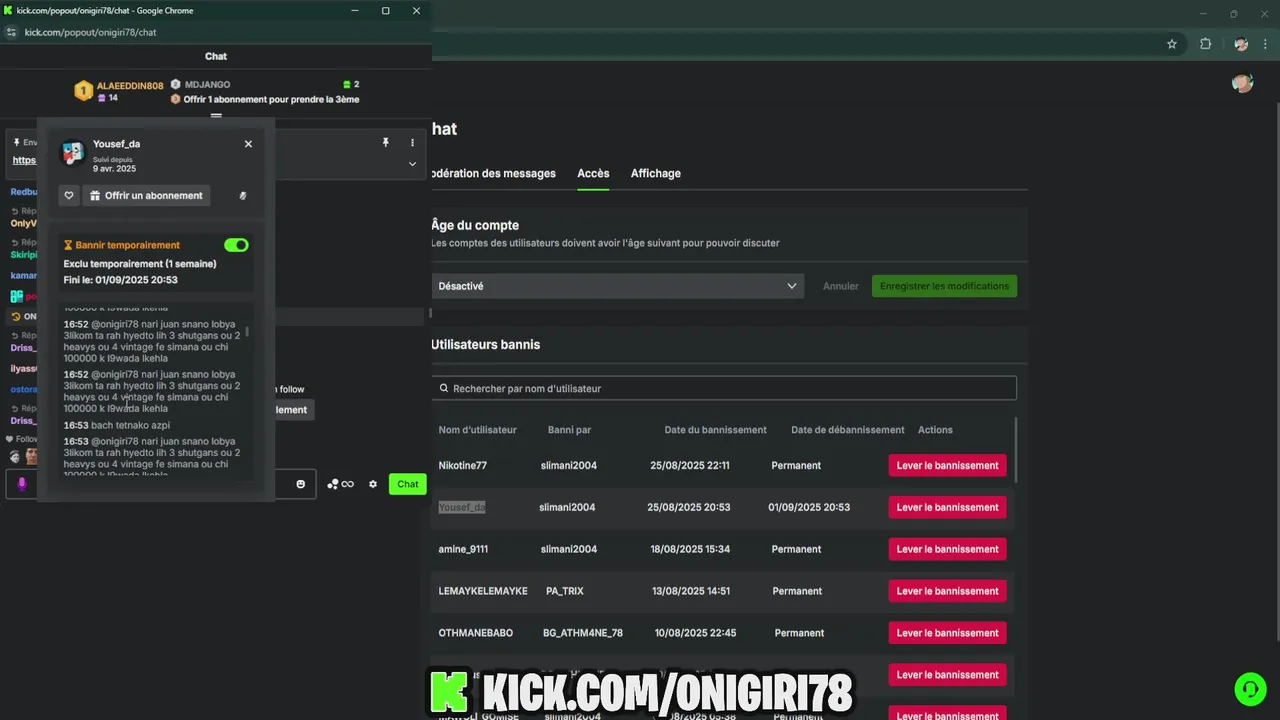
Task: Click LEMAYKELEMAYKE username in banned list
Action: click(482, 591)
